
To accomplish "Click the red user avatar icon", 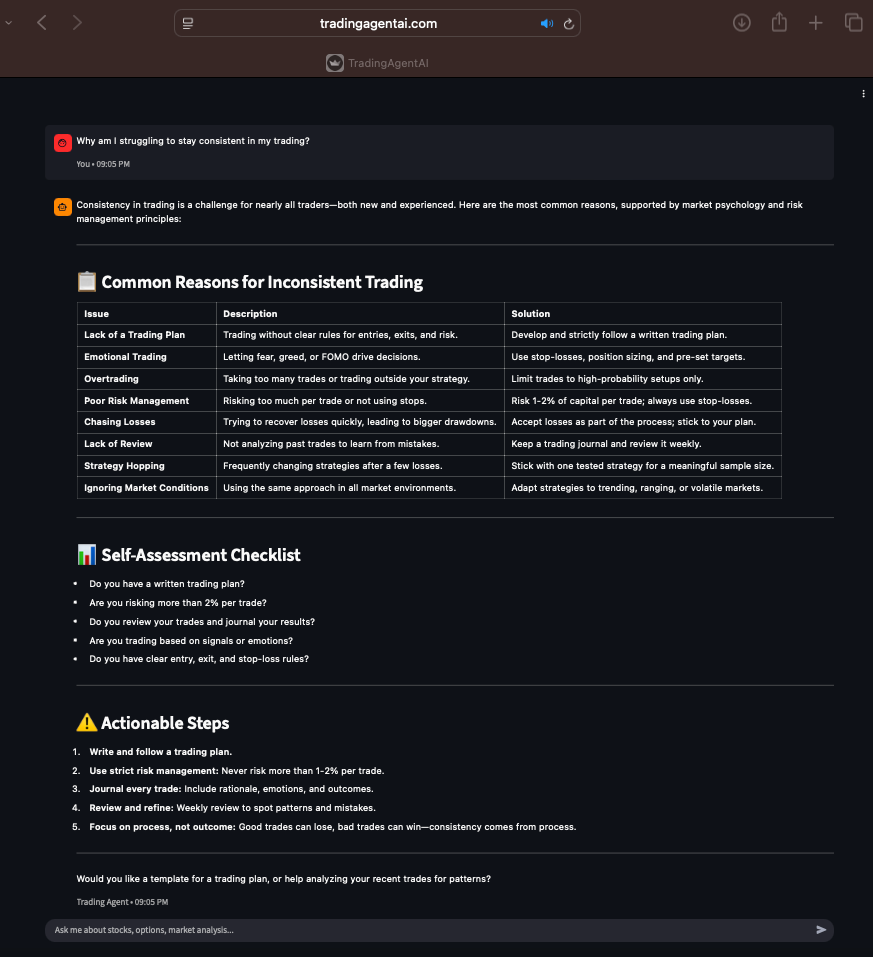I will [62, 142].
